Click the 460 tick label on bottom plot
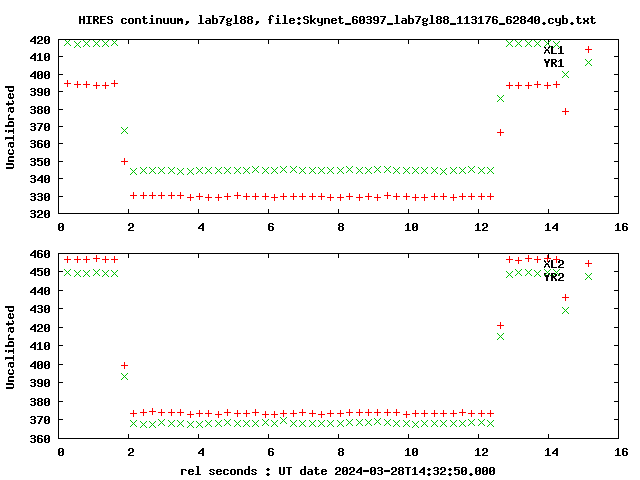This screenshot has width=640, height=480. (x=40, y=254)
